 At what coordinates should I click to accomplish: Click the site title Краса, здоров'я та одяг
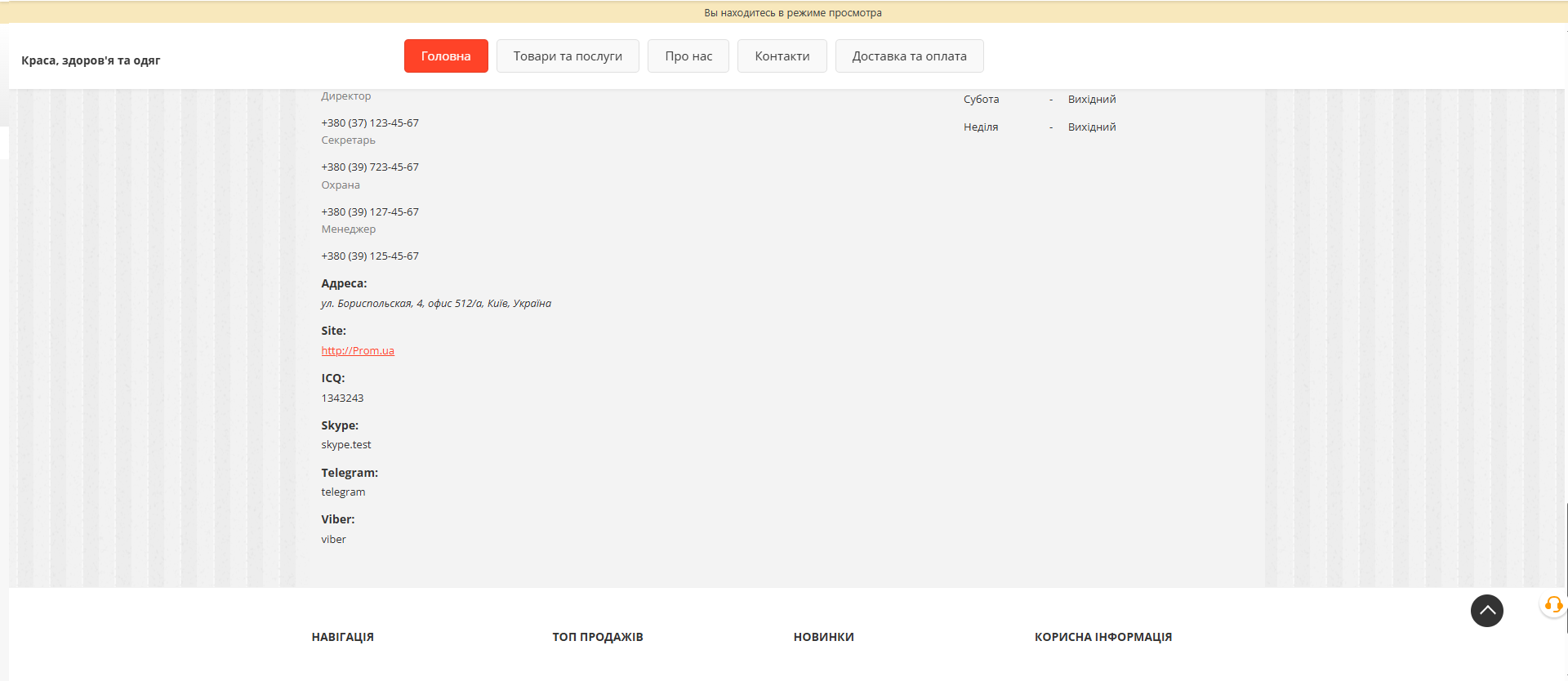[91, 60]
